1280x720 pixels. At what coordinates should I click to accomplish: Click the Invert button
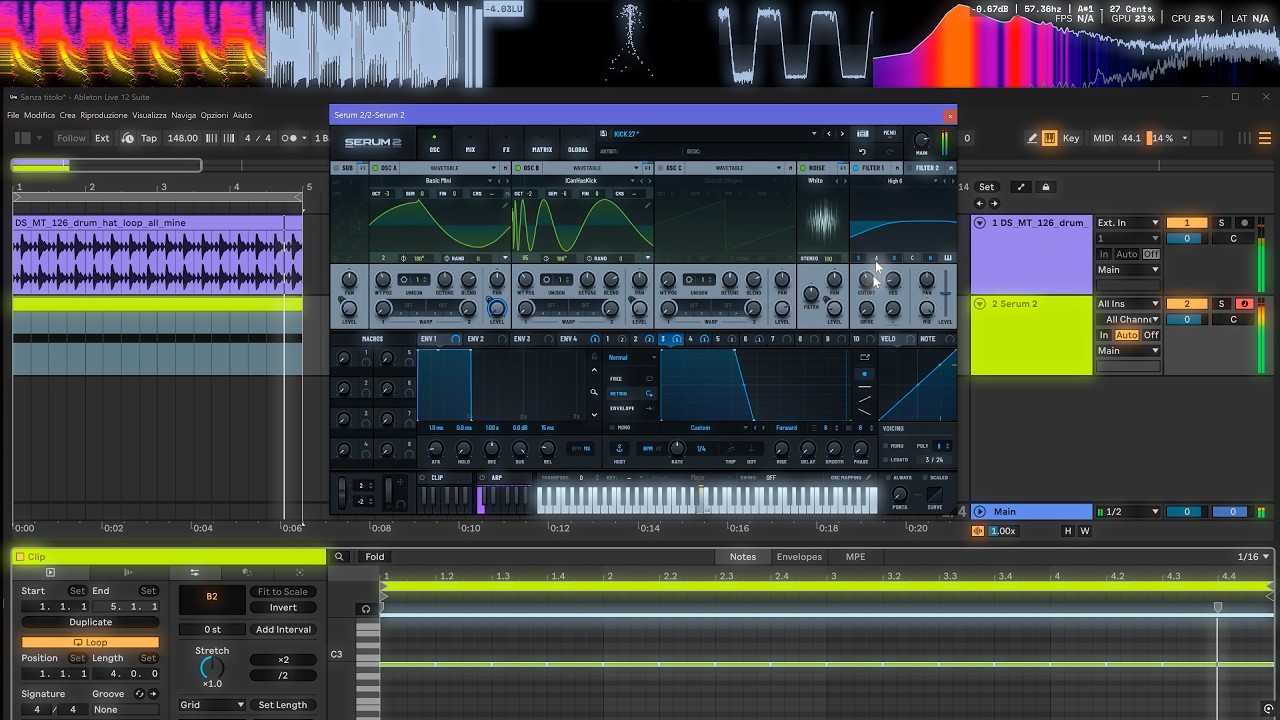tap(283, 607)
